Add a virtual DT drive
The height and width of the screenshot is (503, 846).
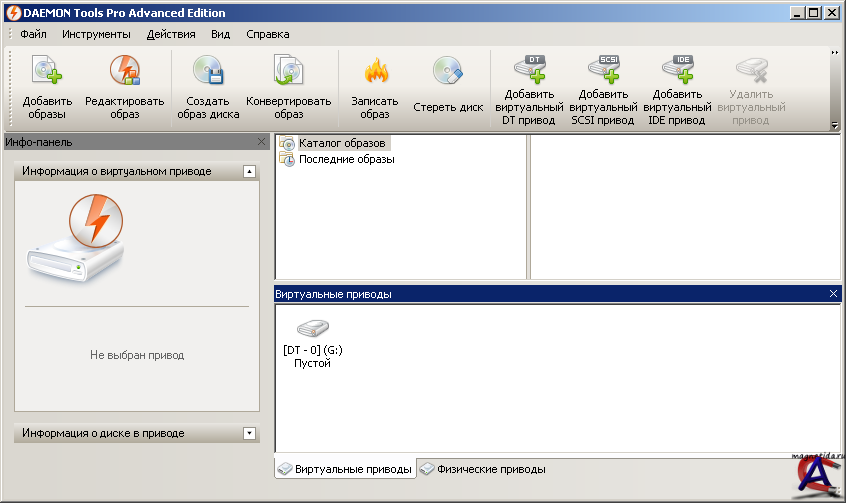[x=529, y=72]
